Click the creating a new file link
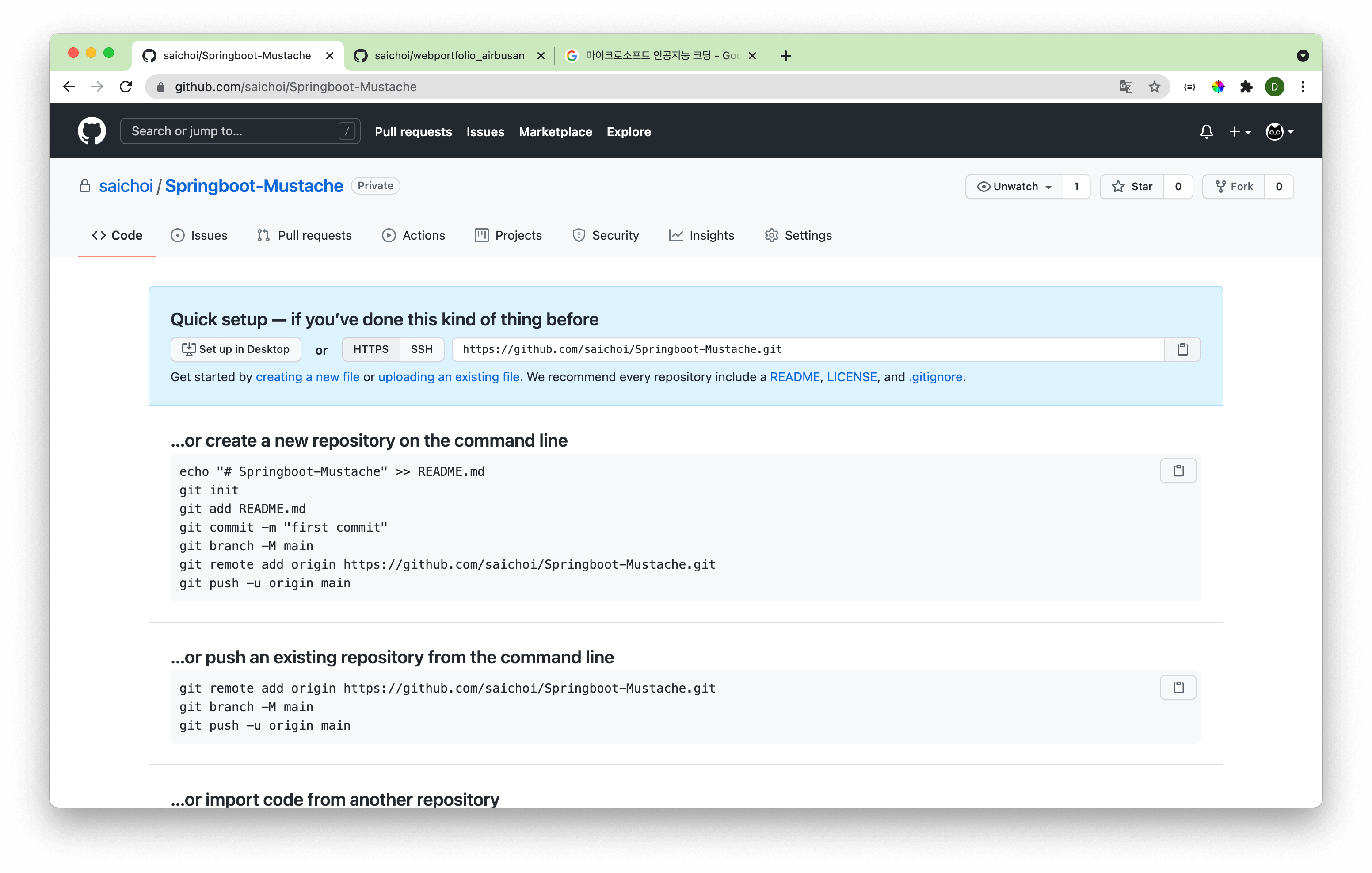The width and height of the screenshot is (1372, 873). point(308,377)
